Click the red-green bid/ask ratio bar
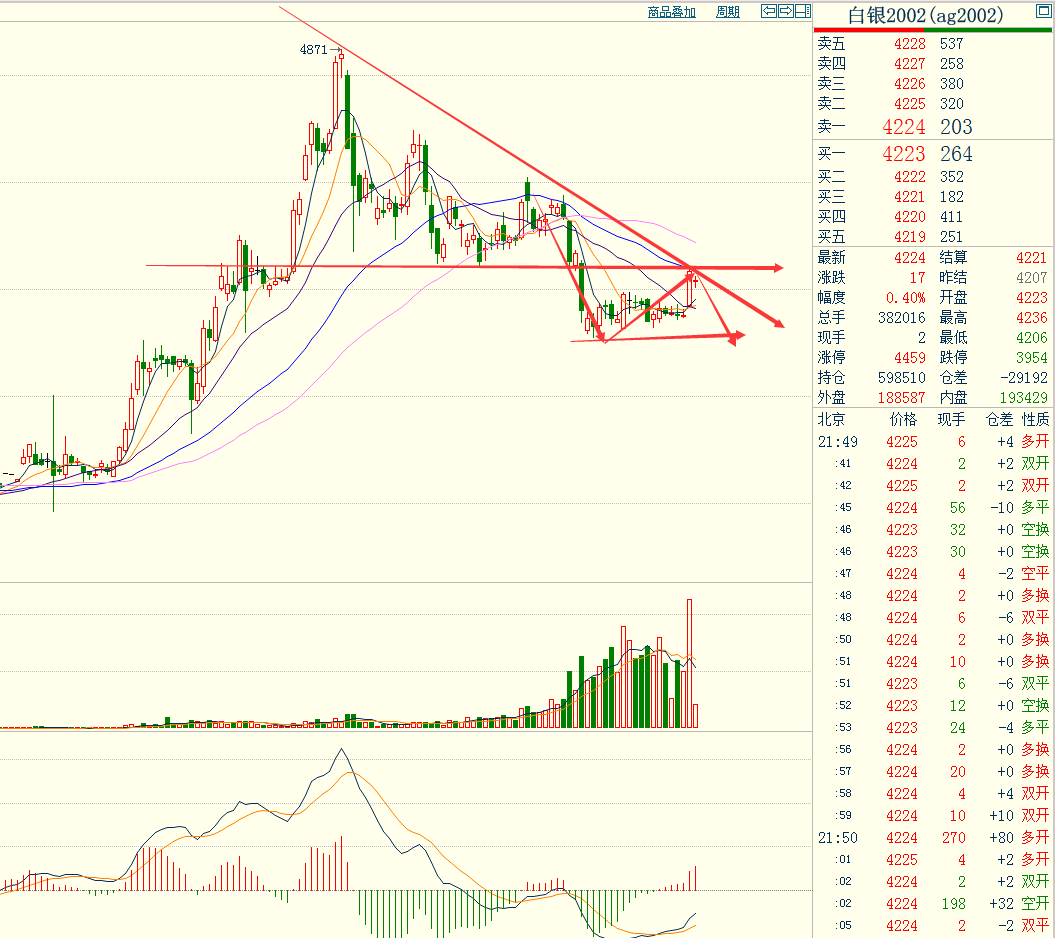This screenshot has width=1055, height=938. [933, 30]
